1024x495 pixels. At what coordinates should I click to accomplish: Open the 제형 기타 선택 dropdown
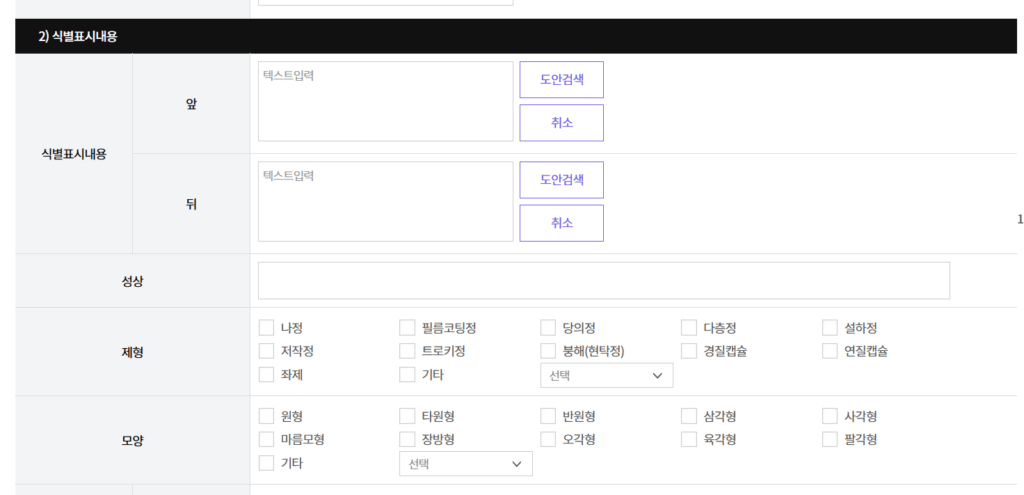(606, 375)
